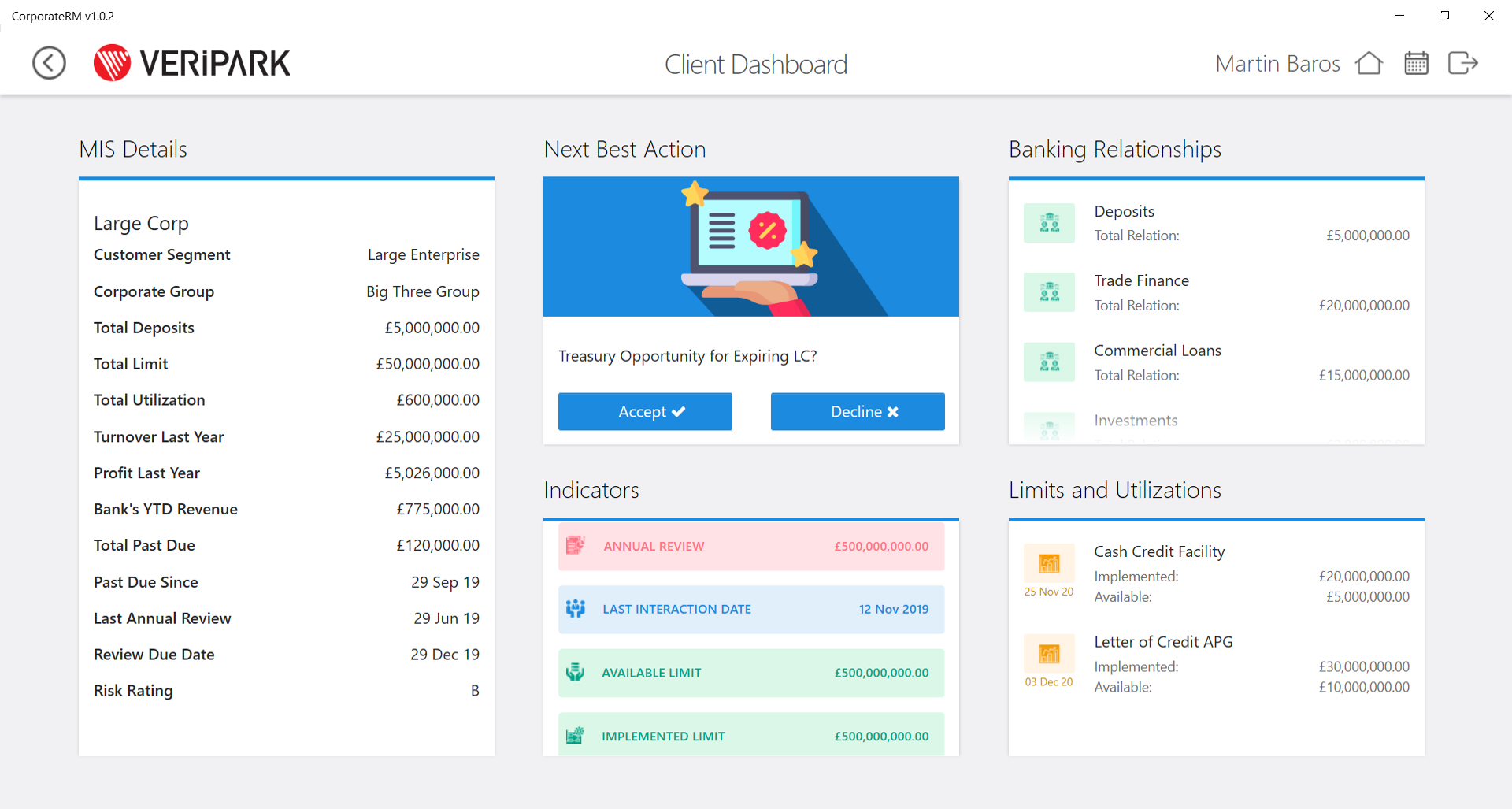Image resolution: width=1512 pixels, height=809 pixels.
Task: Click the VeriPark logo
Action: point(191,63)
